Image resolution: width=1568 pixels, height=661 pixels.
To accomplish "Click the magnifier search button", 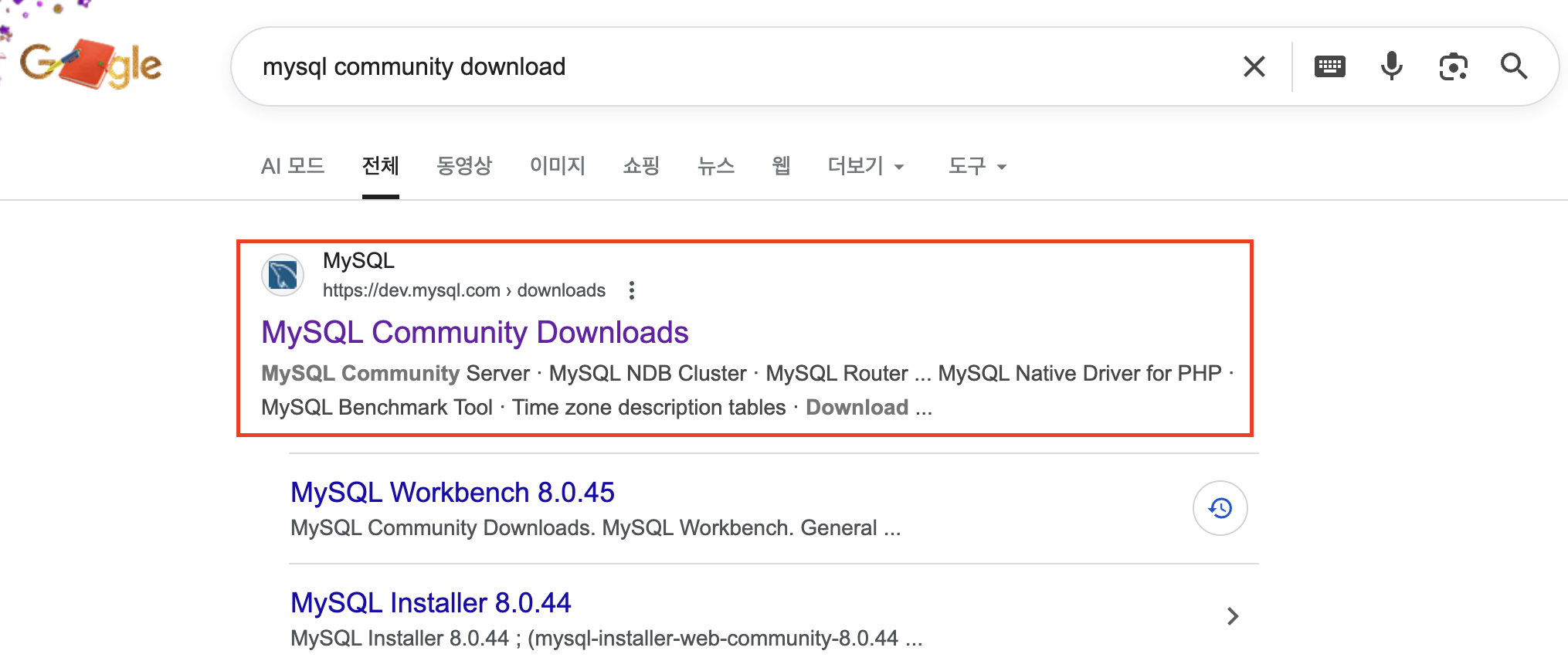I will click(1514, 66).
